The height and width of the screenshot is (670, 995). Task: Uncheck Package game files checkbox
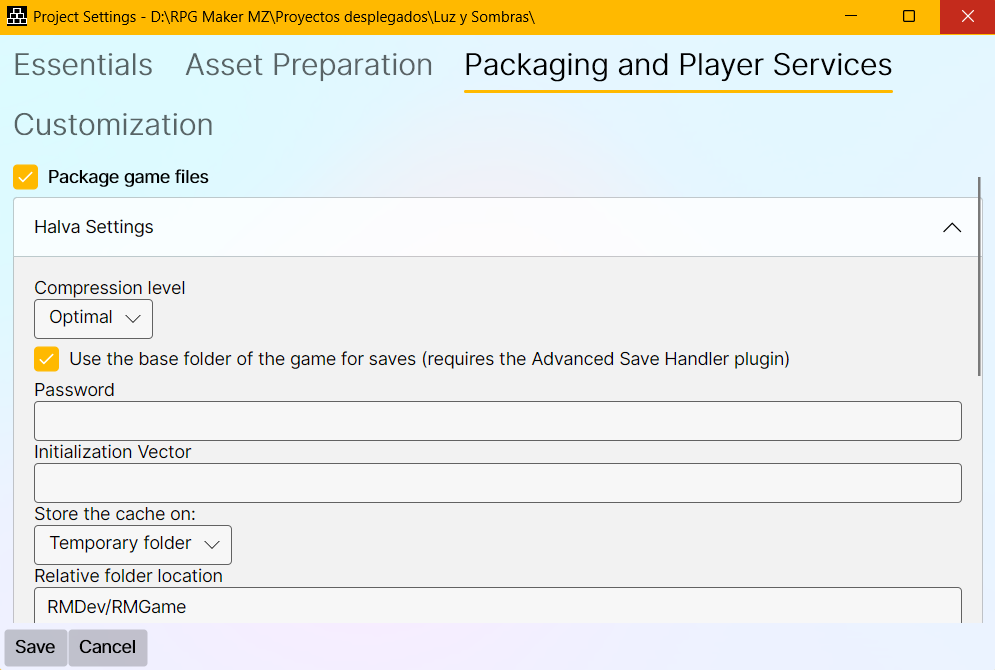[x=26, y=177]
